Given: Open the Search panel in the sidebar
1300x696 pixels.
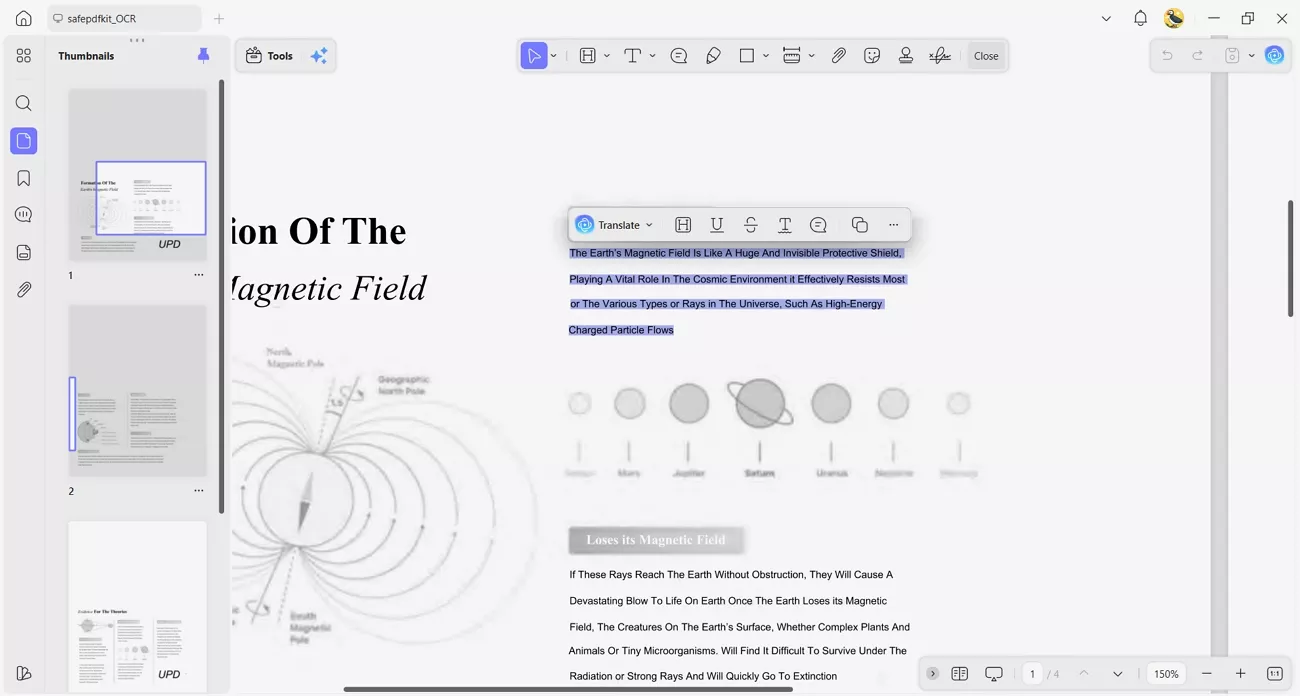Looking at the screenshot, I should coord(23,103).
